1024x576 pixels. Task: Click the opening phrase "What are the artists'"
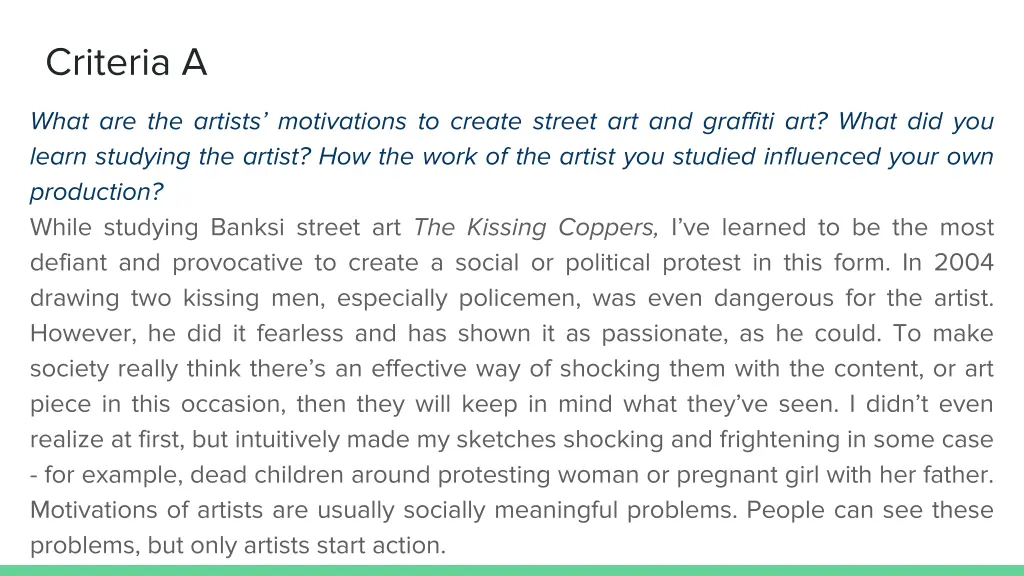tap(148, 122)
